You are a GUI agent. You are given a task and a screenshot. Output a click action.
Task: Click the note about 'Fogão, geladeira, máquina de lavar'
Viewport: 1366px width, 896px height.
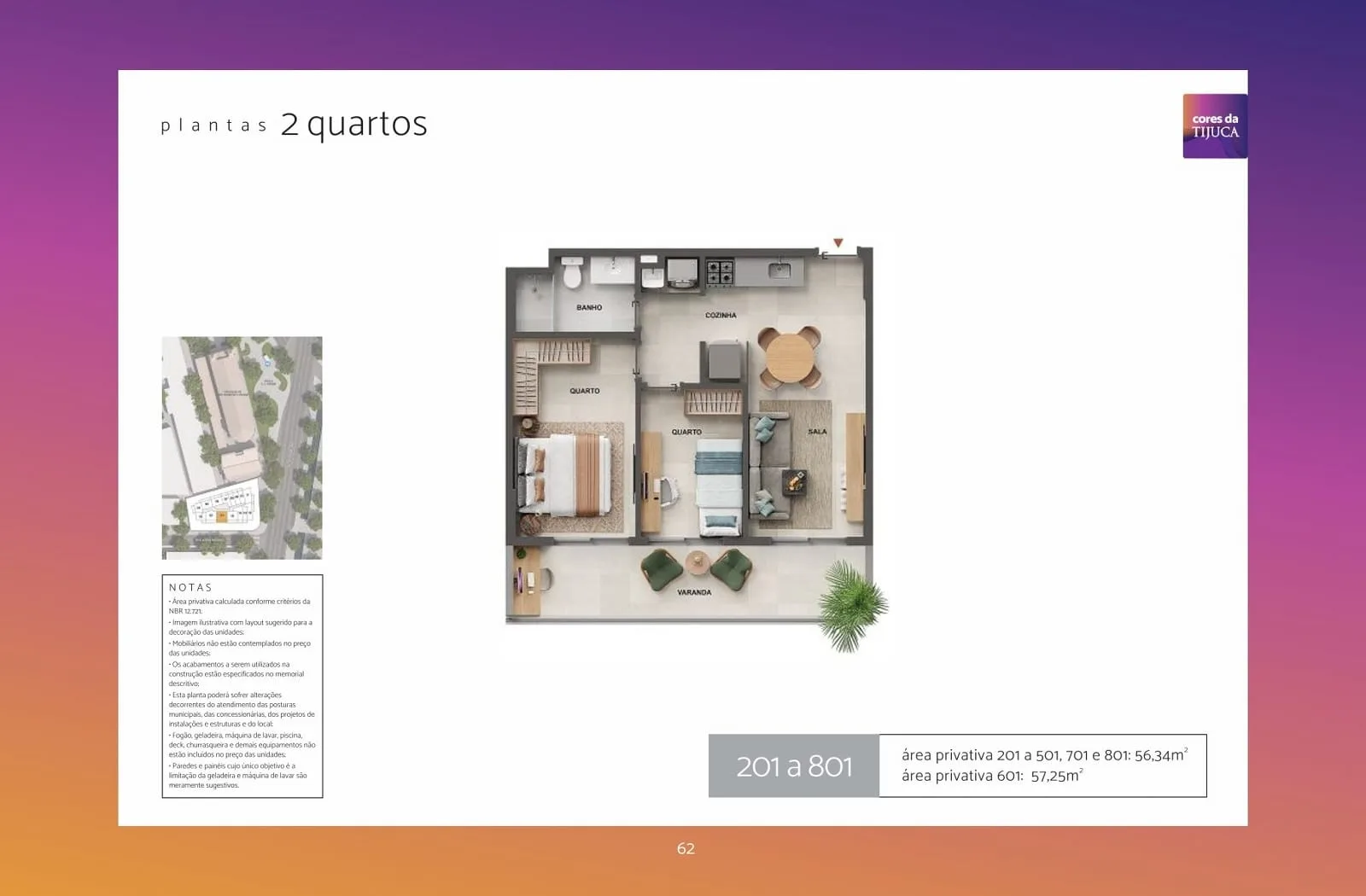[242, 745]
